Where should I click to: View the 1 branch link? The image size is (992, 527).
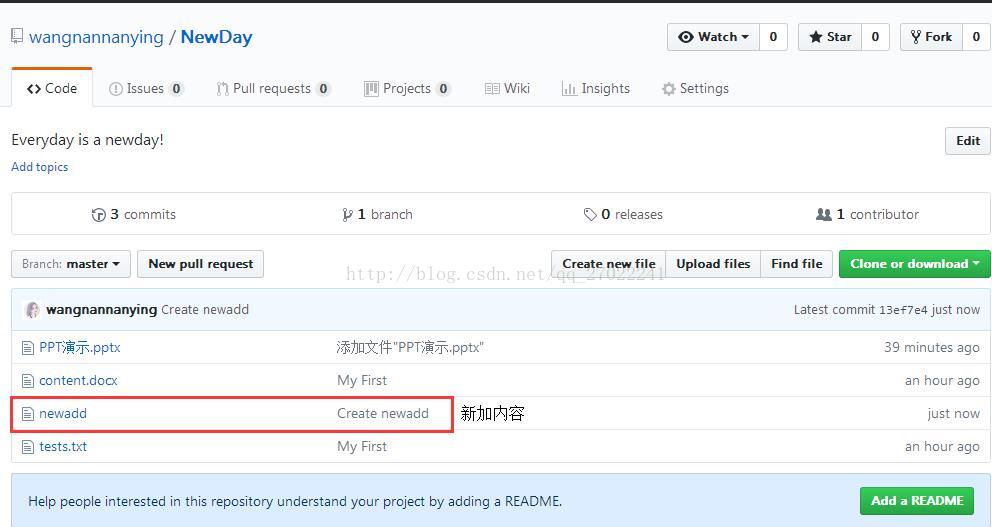pos(377,214)
